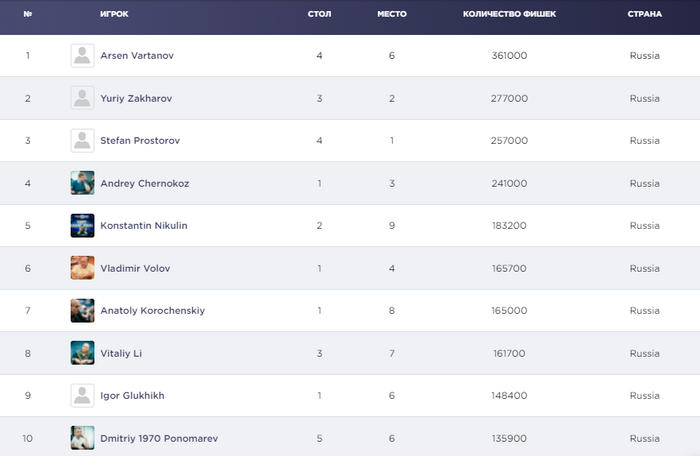Click the № column header

[27, 14]
